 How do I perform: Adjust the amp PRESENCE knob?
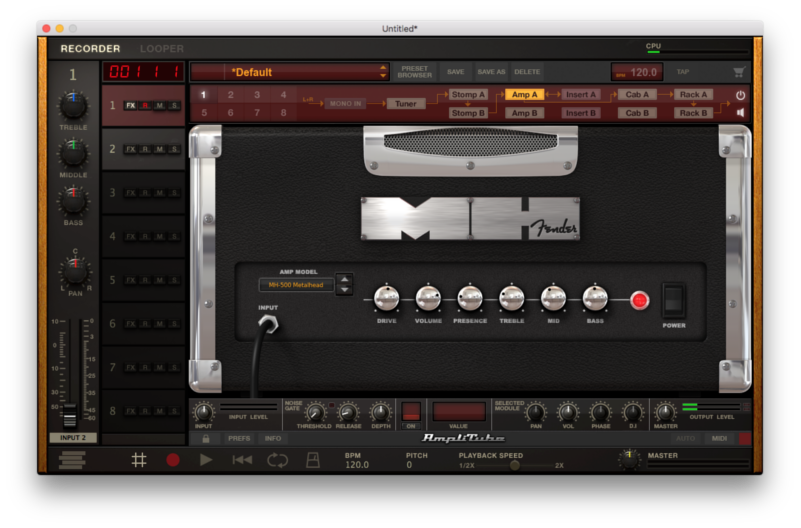[470, 298]
